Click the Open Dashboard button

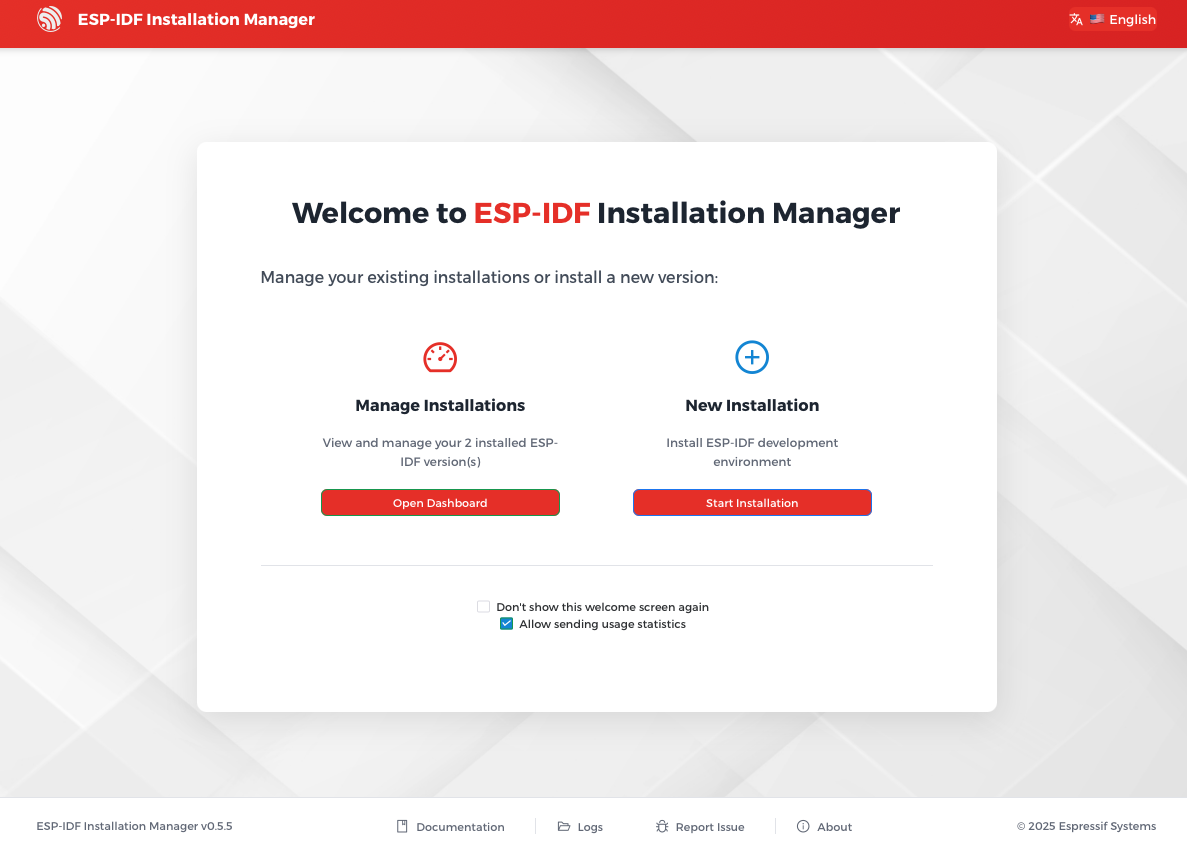[x=440, y=502]
